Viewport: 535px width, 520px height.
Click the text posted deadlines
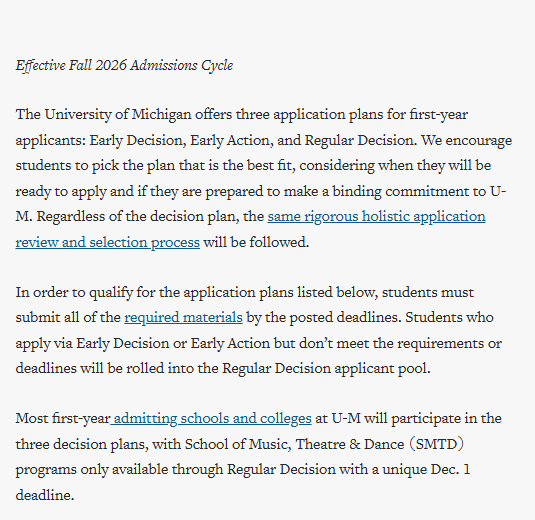(345, 318)
